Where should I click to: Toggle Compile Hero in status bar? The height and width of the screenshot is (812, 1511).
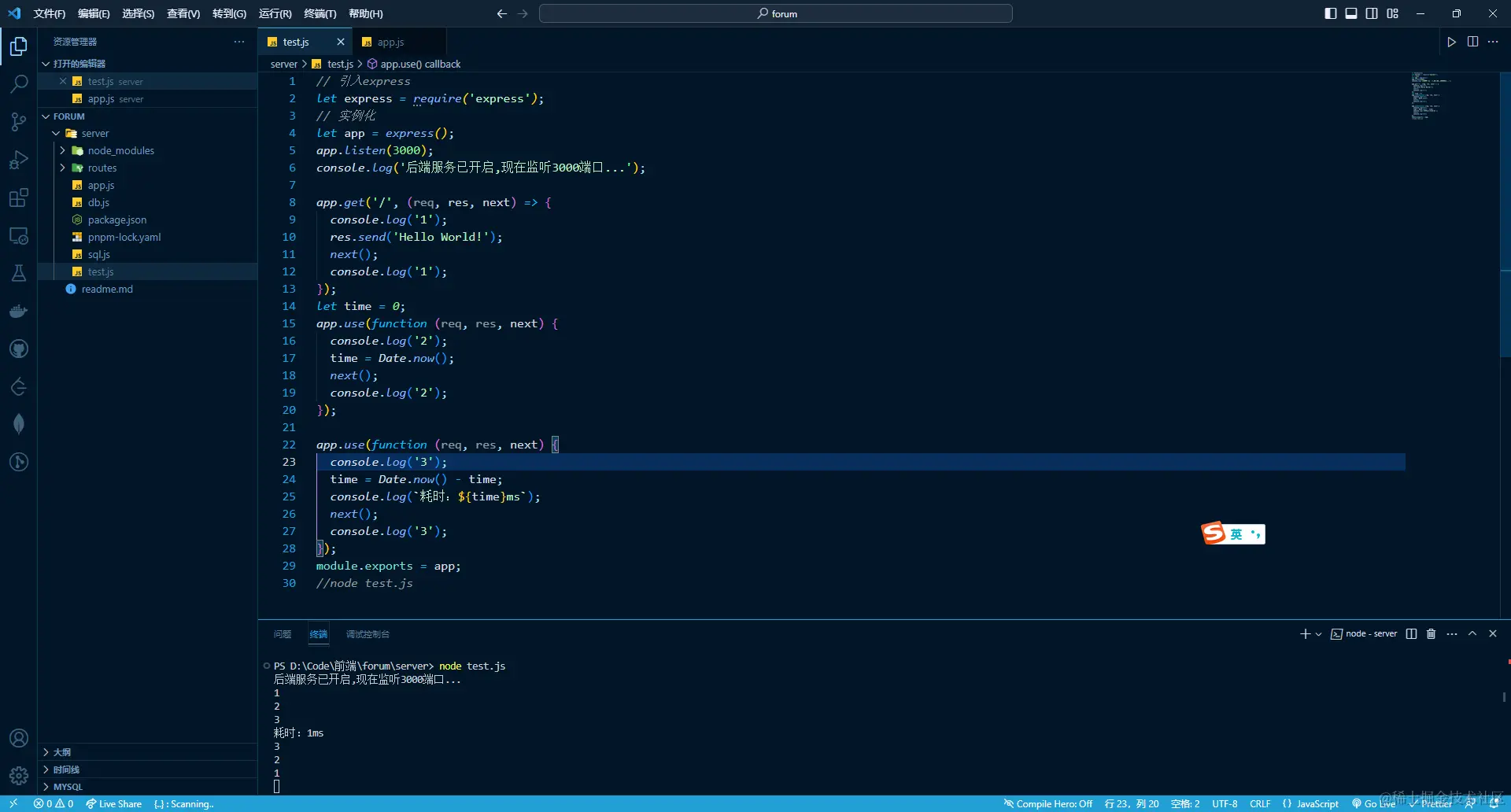click(1047, 803)
